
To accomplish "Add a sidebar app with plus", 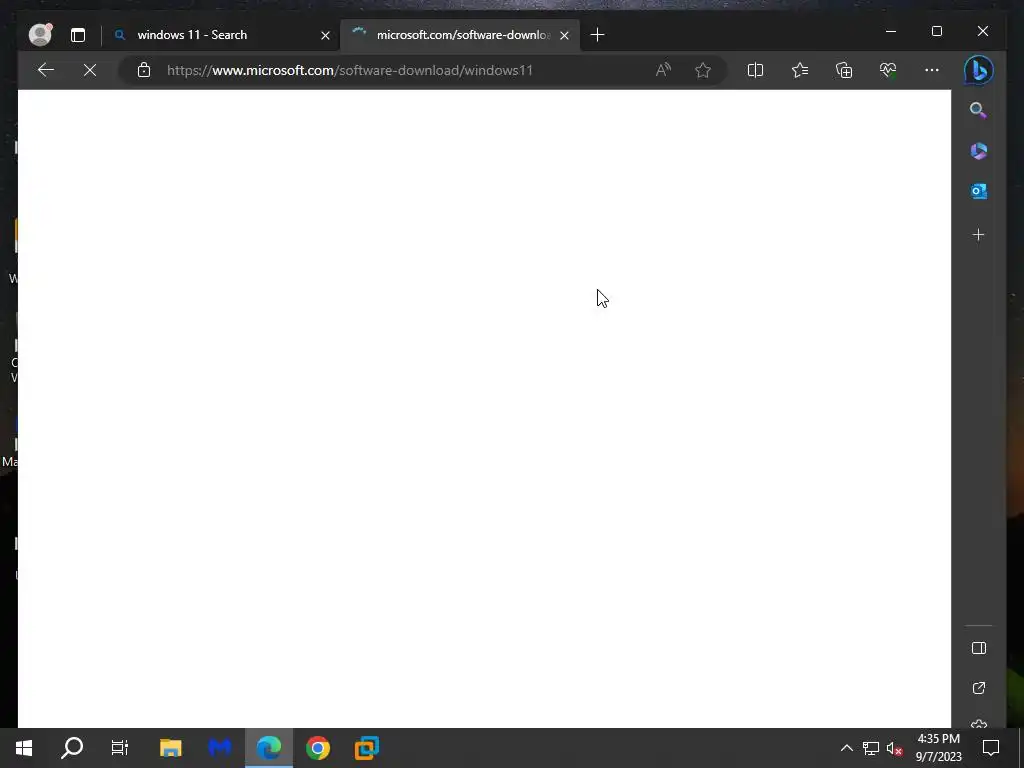I will [x=978, y=234].
